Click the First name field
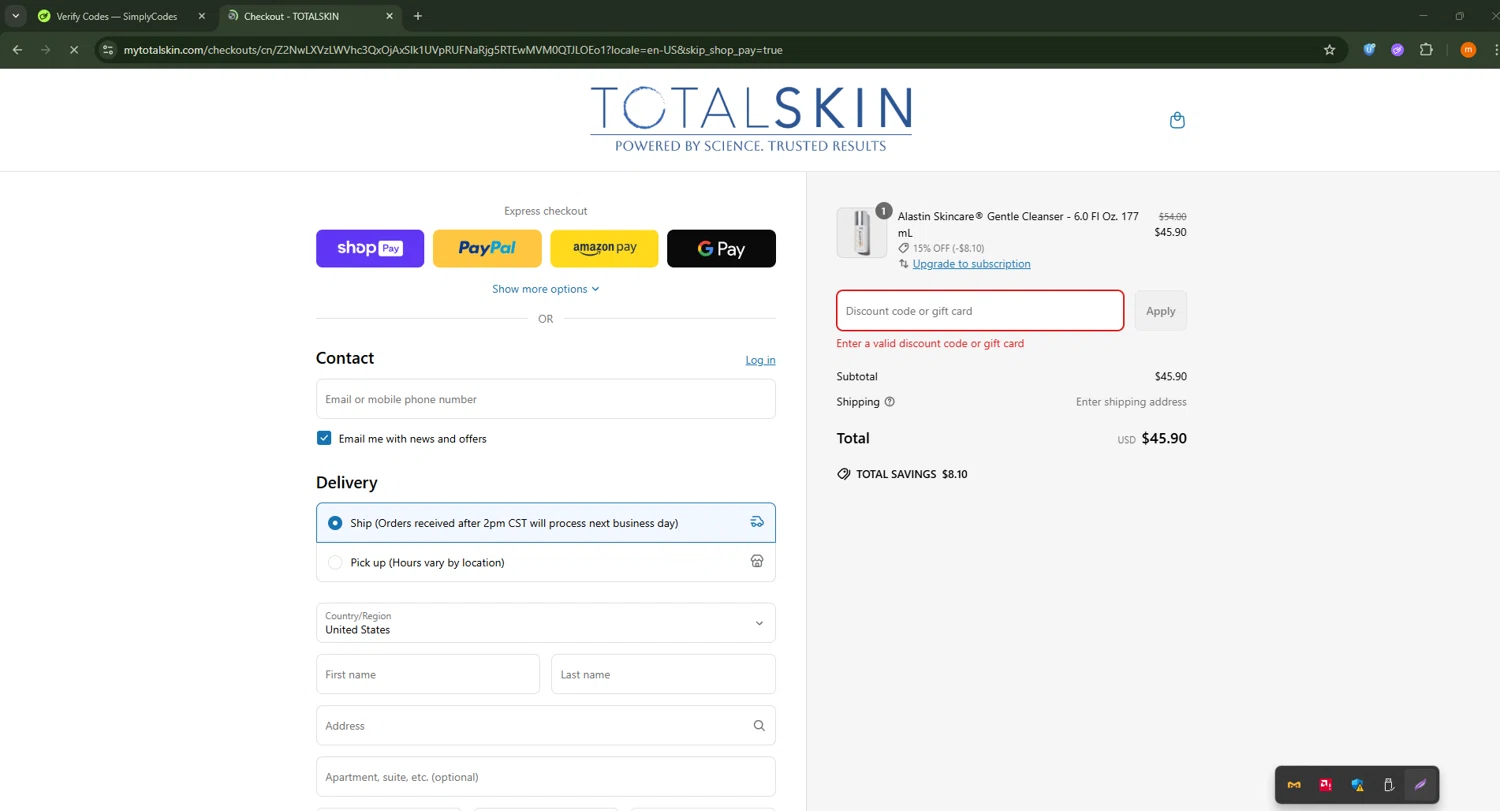The width and height of the screenshot is (1500, 811). pos(428,674)
